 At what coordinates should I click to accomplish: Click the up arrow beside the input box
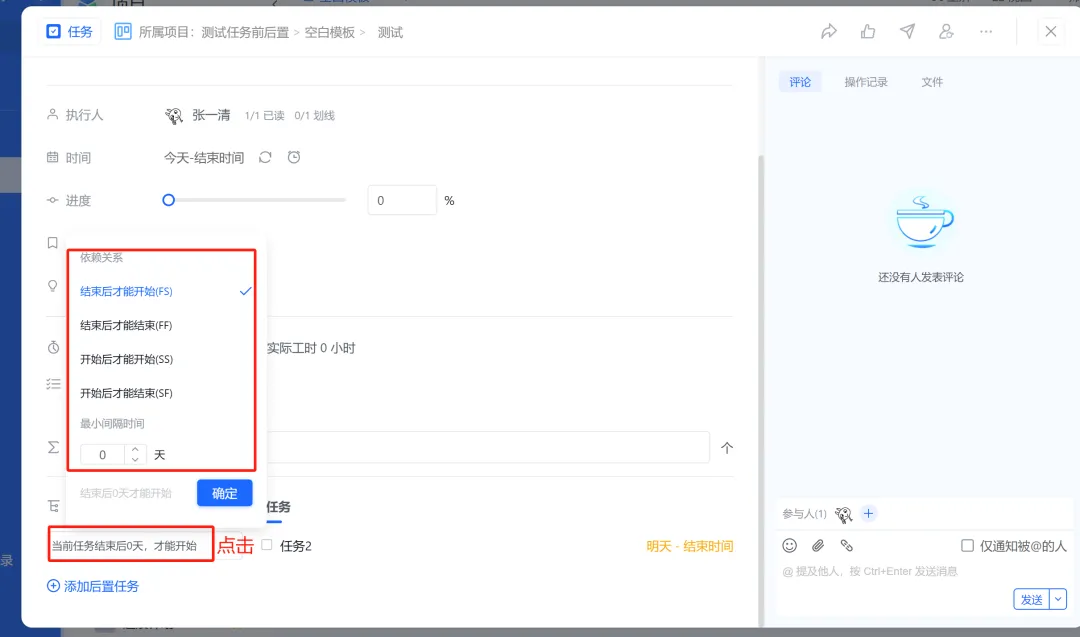(x=727, y=448)
